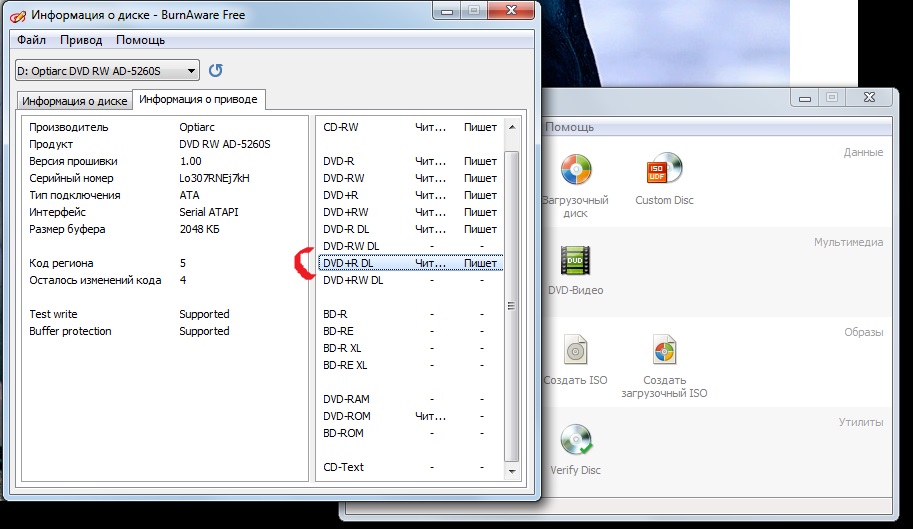The height and width of the screenshot is (530, 913).
Task: Minimize the disc info window
Action: point(447,11)
